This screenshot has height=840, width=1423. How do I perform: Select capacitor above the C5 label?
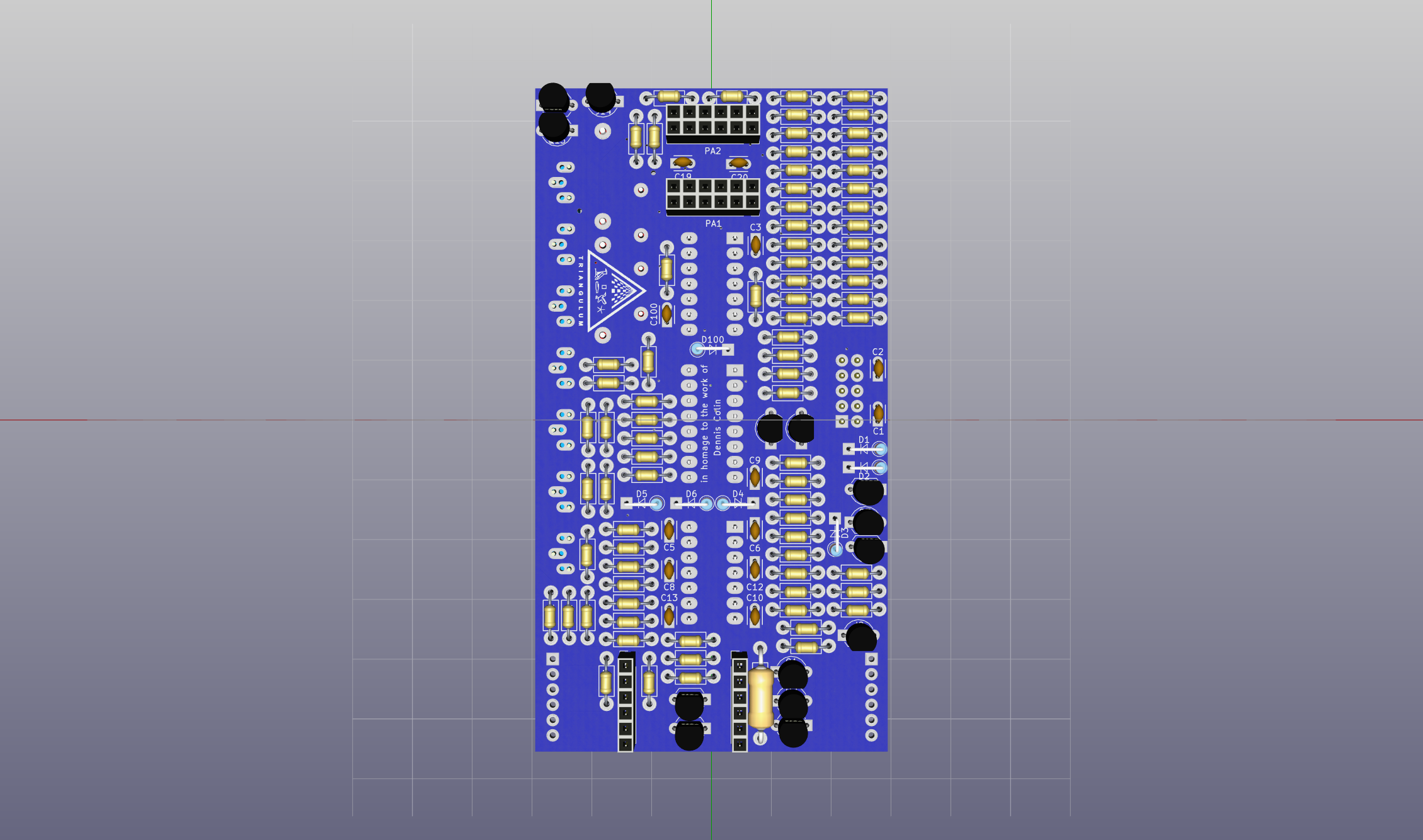pos(669,530)
